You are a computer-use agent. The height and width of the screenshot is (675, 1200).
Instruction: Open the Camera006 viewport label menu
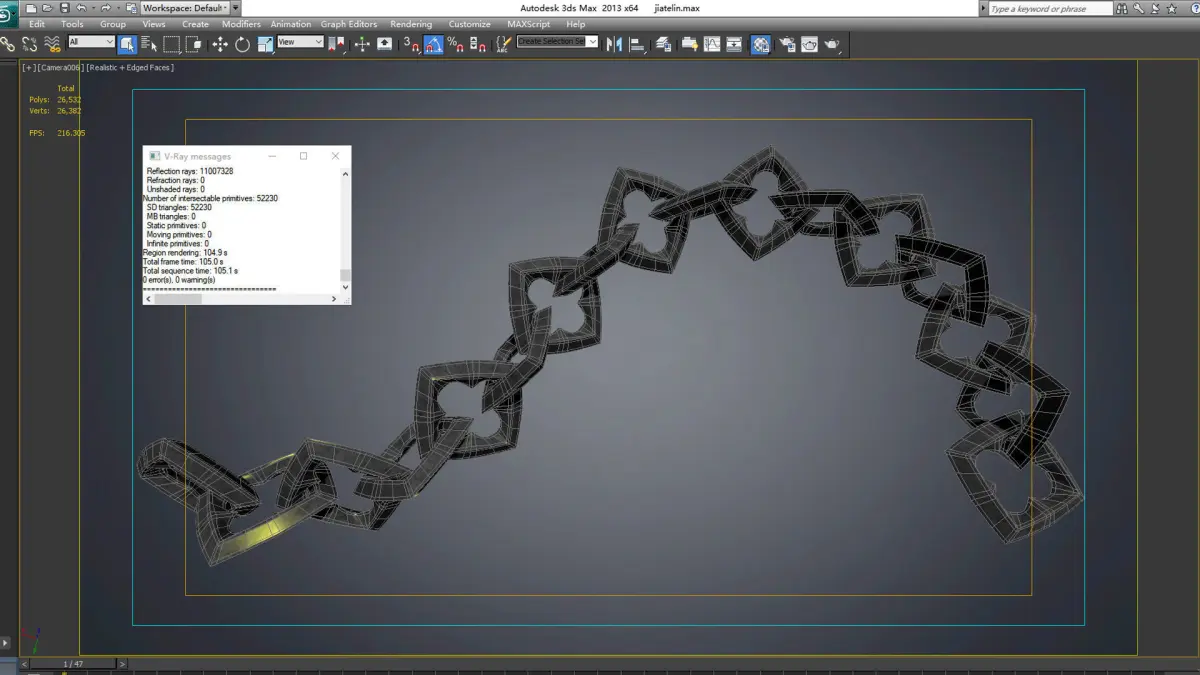coord(59,68)
